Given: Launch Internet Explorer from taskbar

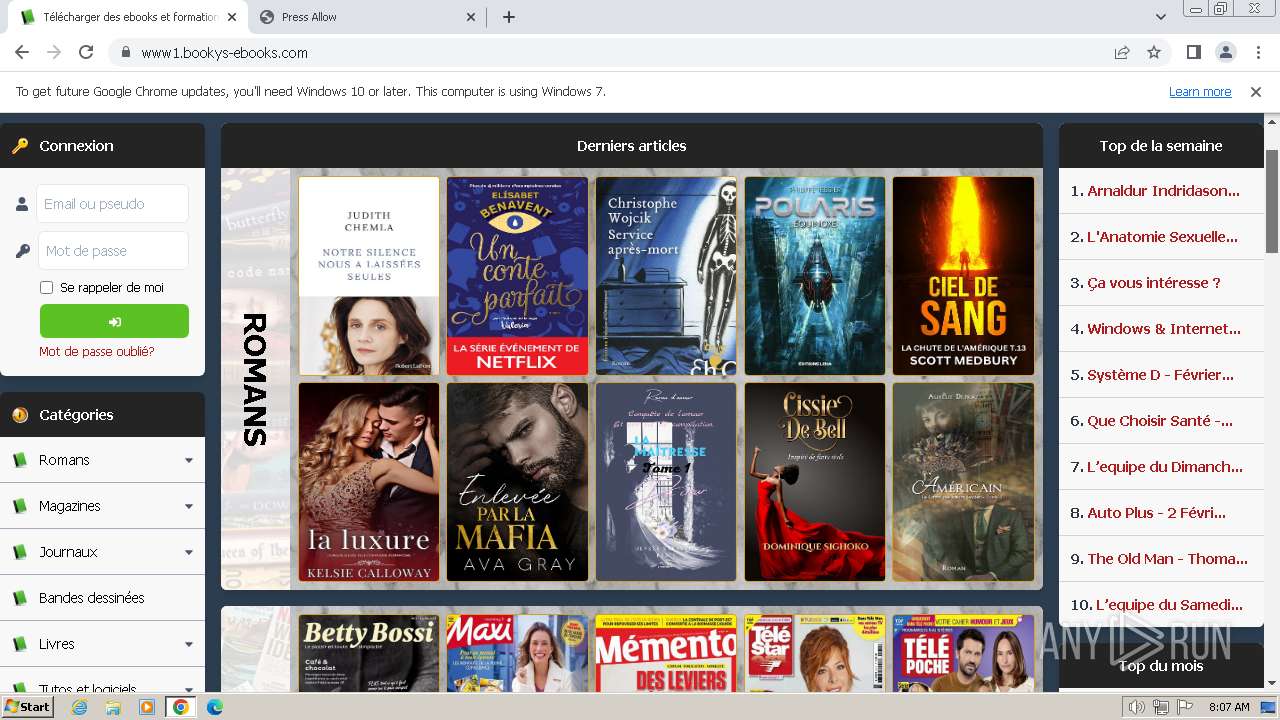Looking at the screenshot, I should point(80,707).
